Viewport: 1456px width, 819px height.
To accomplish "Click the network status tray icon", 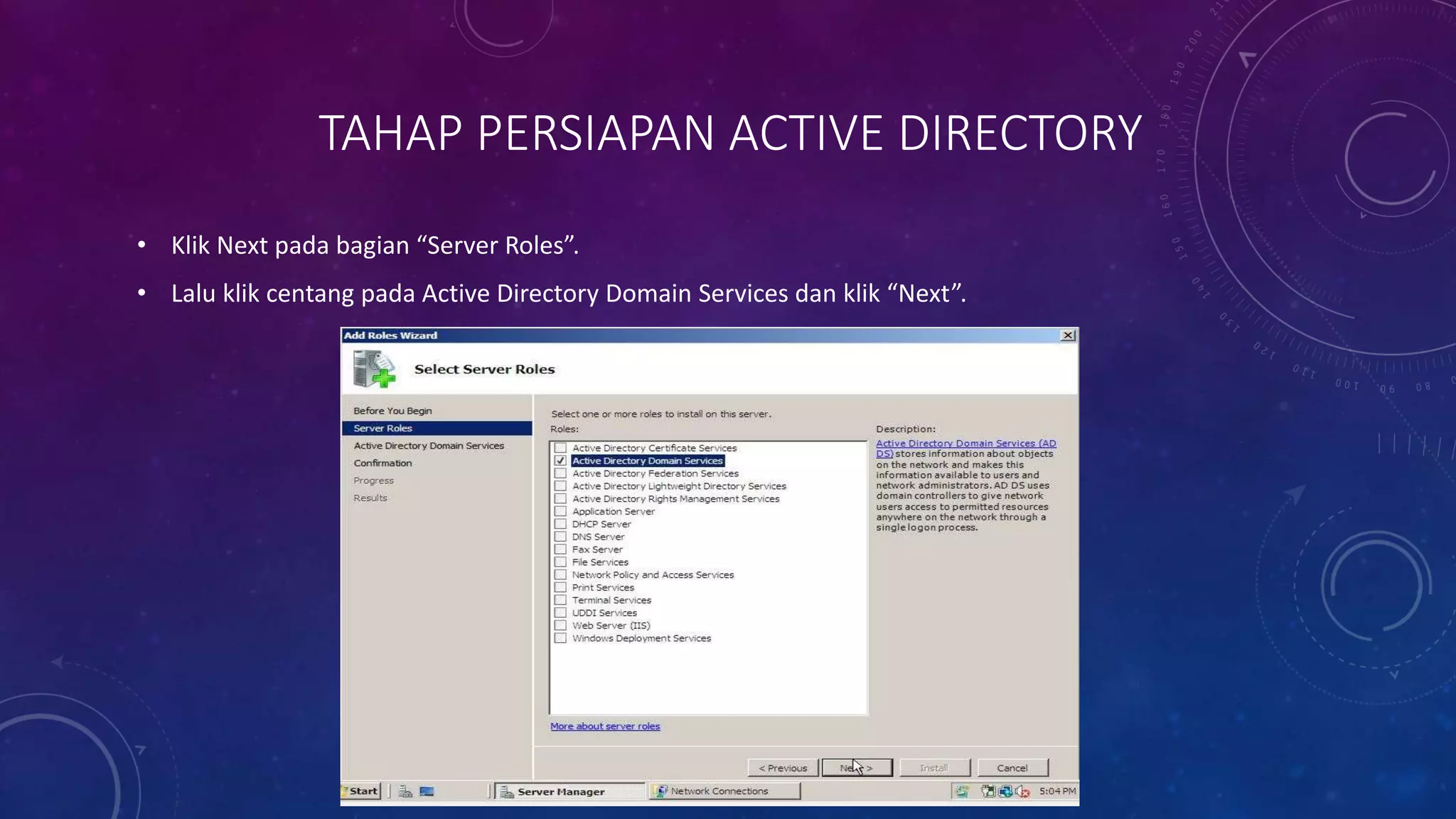I will click(1005, 791).
